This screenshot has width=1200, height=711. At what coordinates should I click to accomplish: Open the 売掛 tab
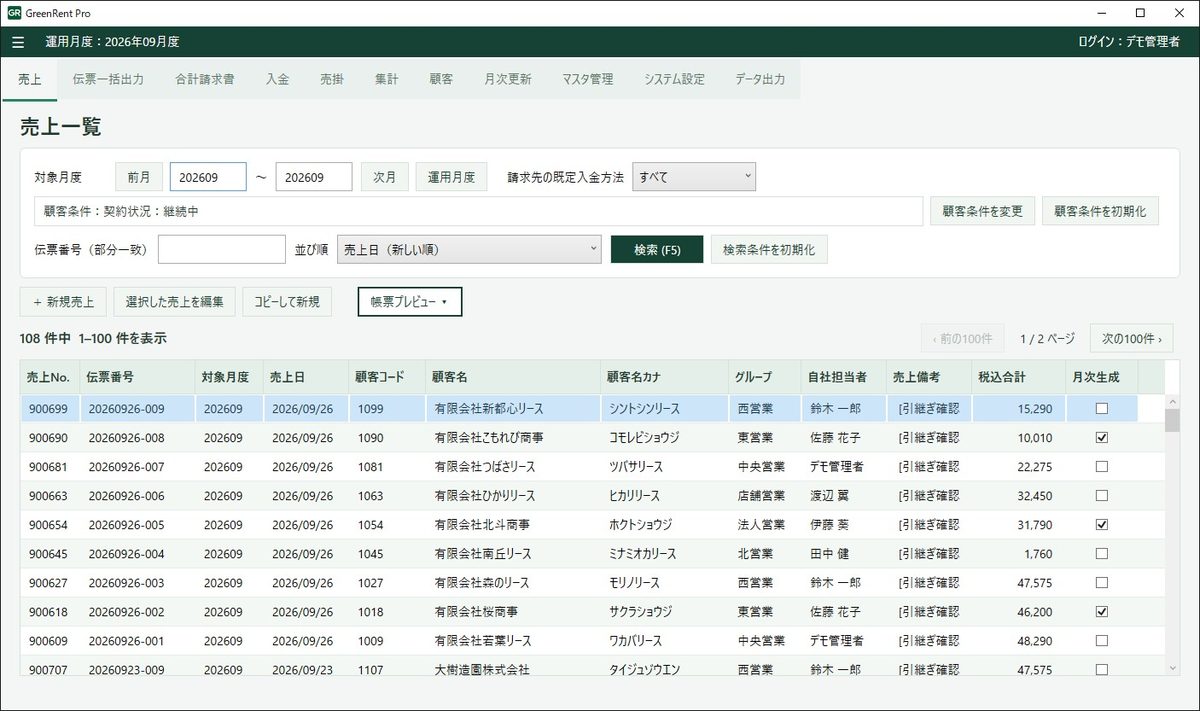pyautogui.click(x=332, y=79)
